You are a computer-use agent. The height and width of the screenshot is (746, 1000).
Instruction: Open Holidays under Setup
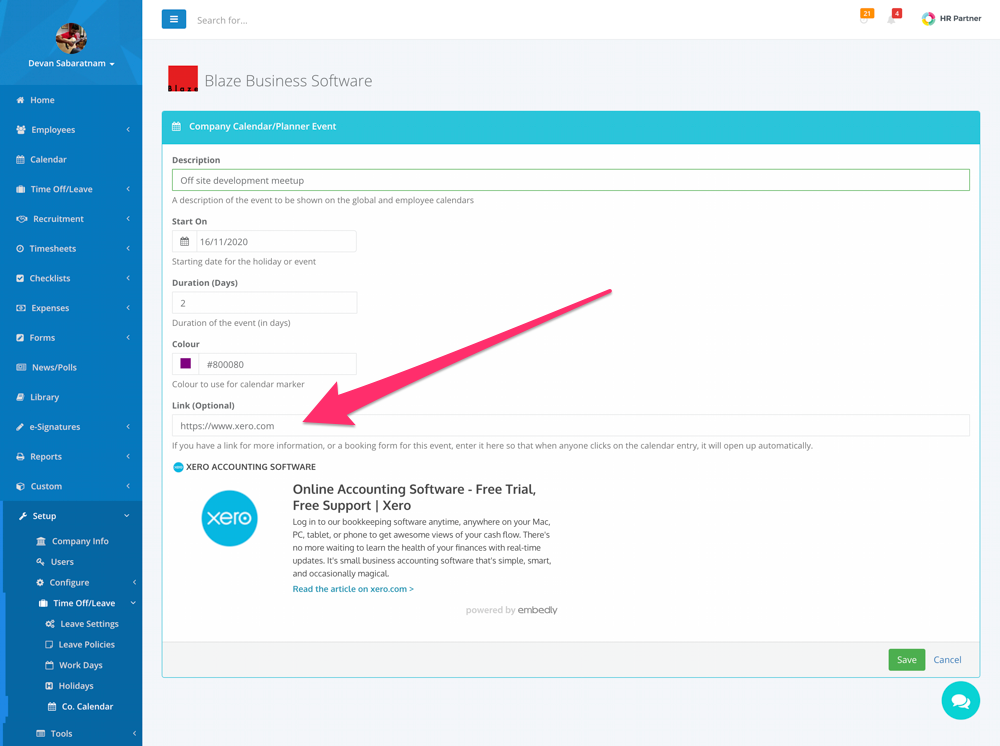[x=76, y=686]
